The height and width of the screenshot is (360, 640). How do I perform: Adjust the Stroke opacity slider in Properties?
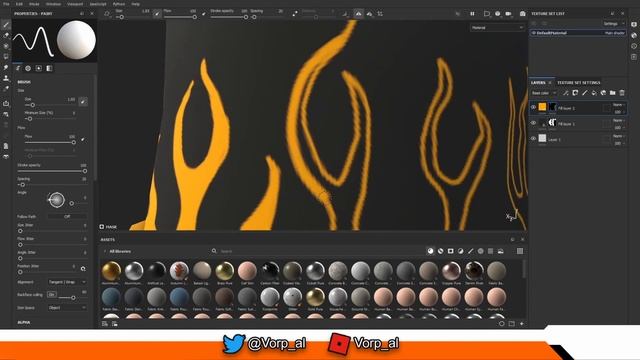coord(52,171)
